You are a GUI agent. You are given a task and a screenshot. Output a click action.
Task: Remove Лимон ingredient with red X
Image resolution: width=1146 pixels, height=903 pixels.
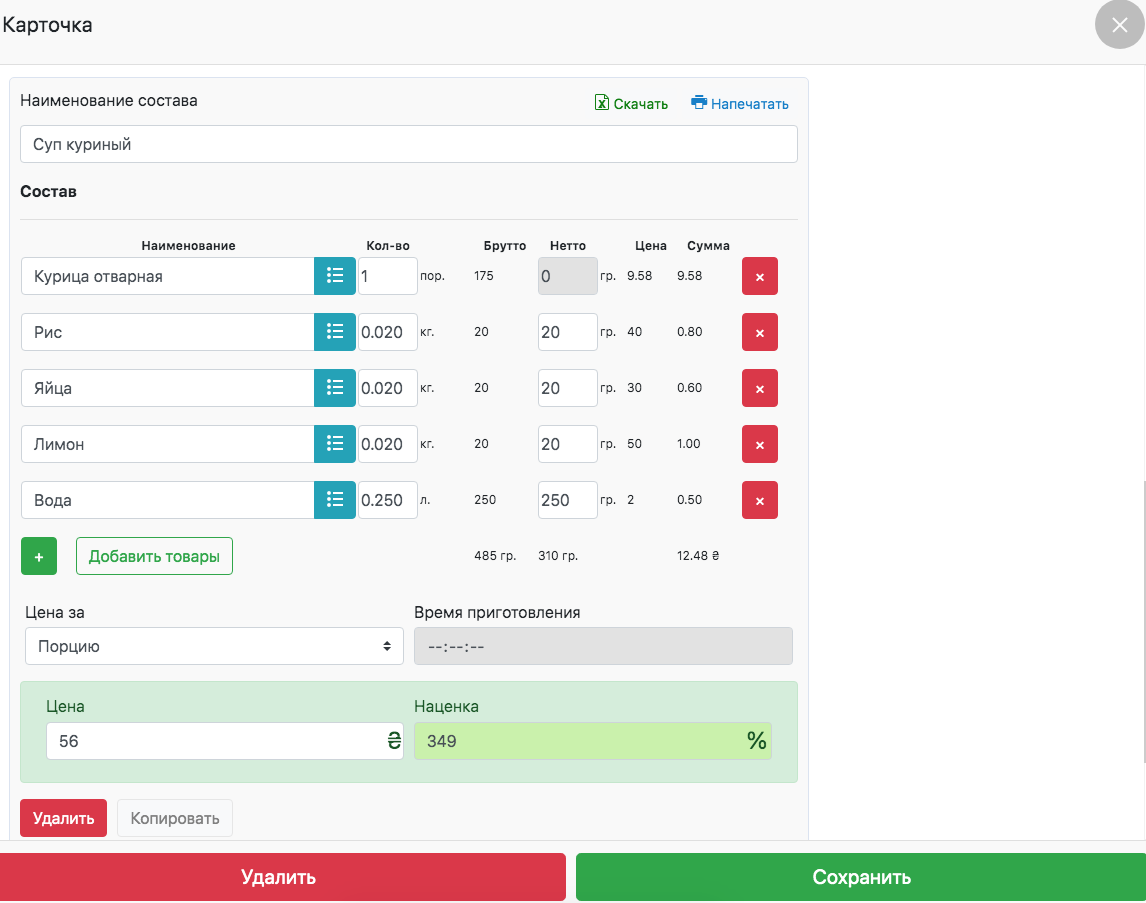(x=759, y=444)
